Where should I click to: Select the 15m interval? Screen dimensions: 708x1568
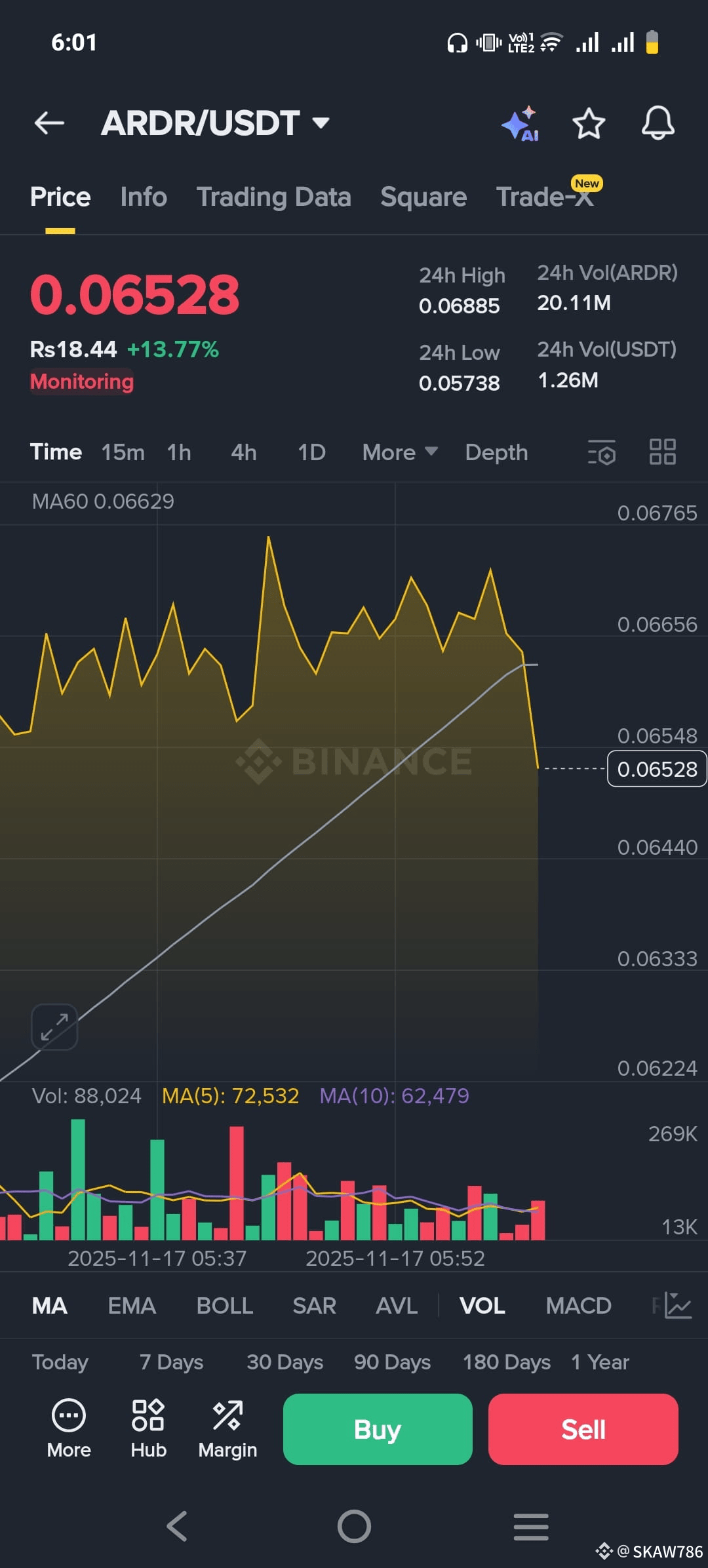pos(123,452)
